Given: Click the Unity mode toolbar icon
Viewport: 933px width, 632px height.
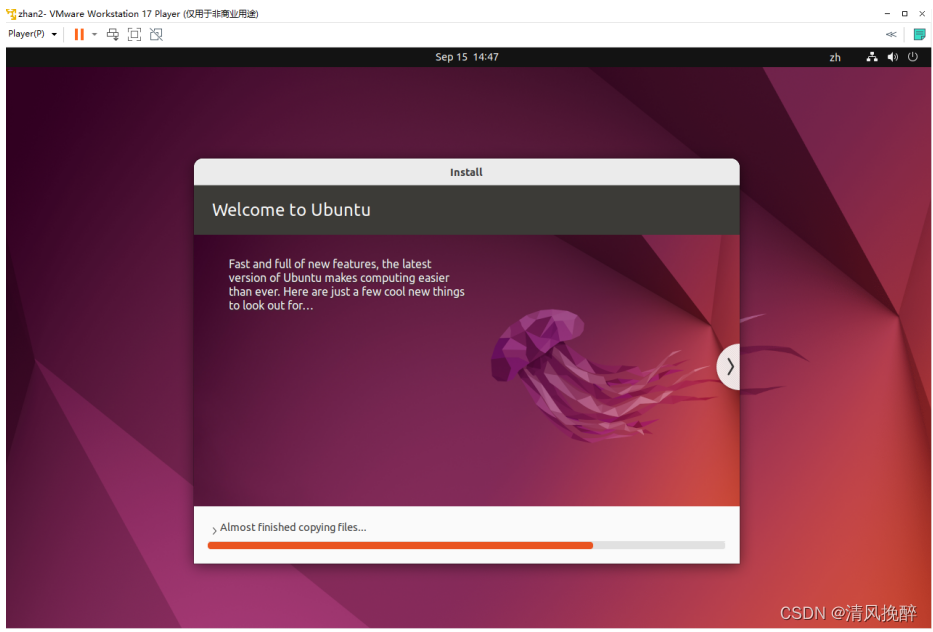Looking at the screenshot, I should pyautogui.click(x=156, y=34).
